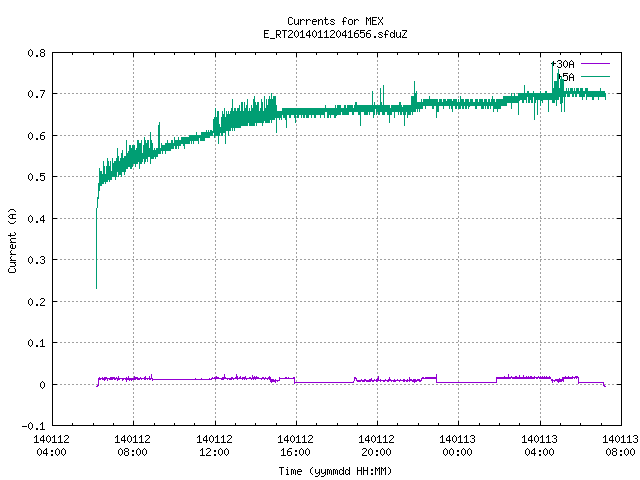The image size is (640, 480).
Task: Click the '0.4' y-axis tick label
Action: (36, 219)
